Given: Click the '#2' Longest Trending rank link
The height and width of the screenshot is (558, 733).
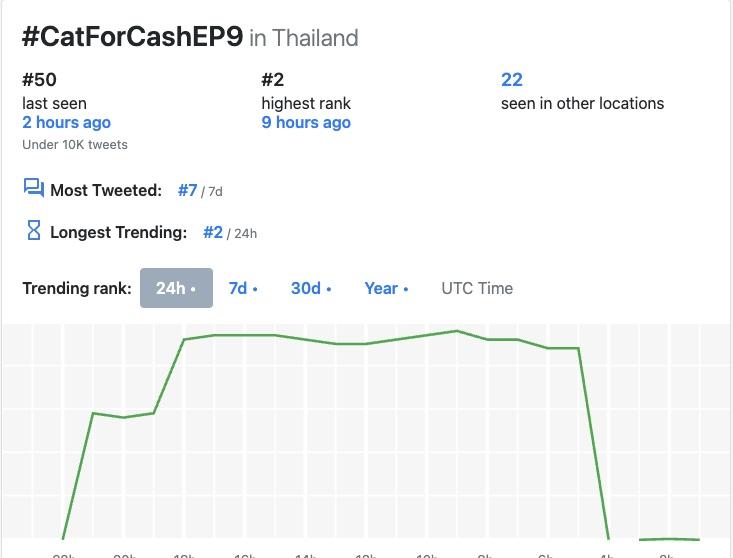Looking at the screenshot, I should [x=213, y=232].
